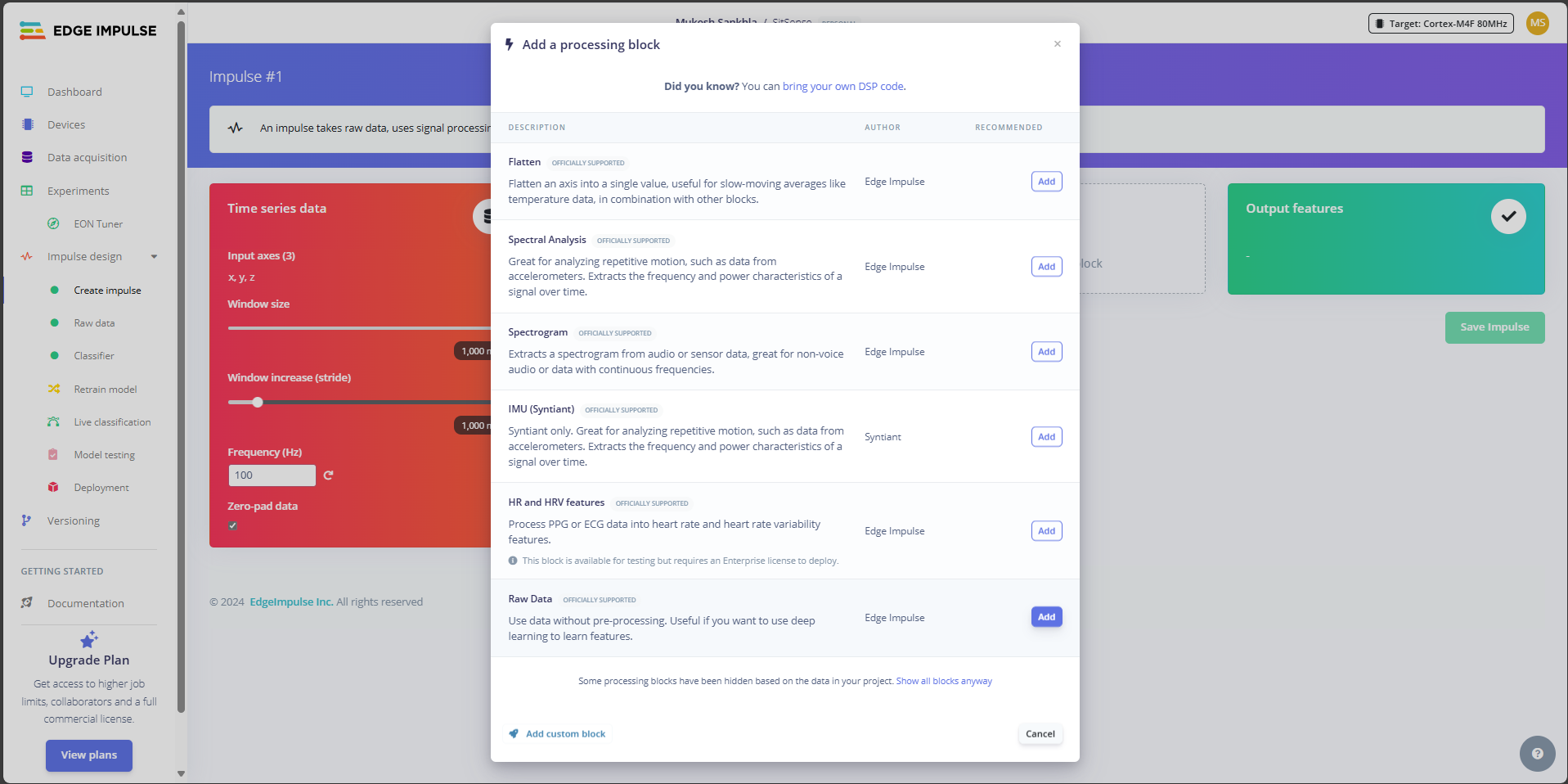Viewport: 1568px width, 784px height.
Task: Click the sidebar scroll down arrow
Action: point(181,773)
